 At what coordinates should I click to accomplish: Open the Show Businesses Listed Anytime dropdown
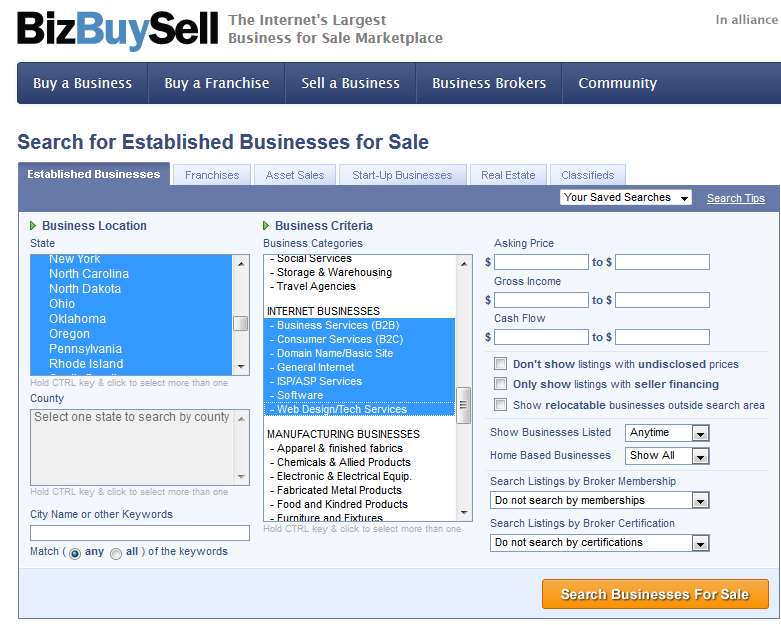pyautogui.click(x=667, y=433)
